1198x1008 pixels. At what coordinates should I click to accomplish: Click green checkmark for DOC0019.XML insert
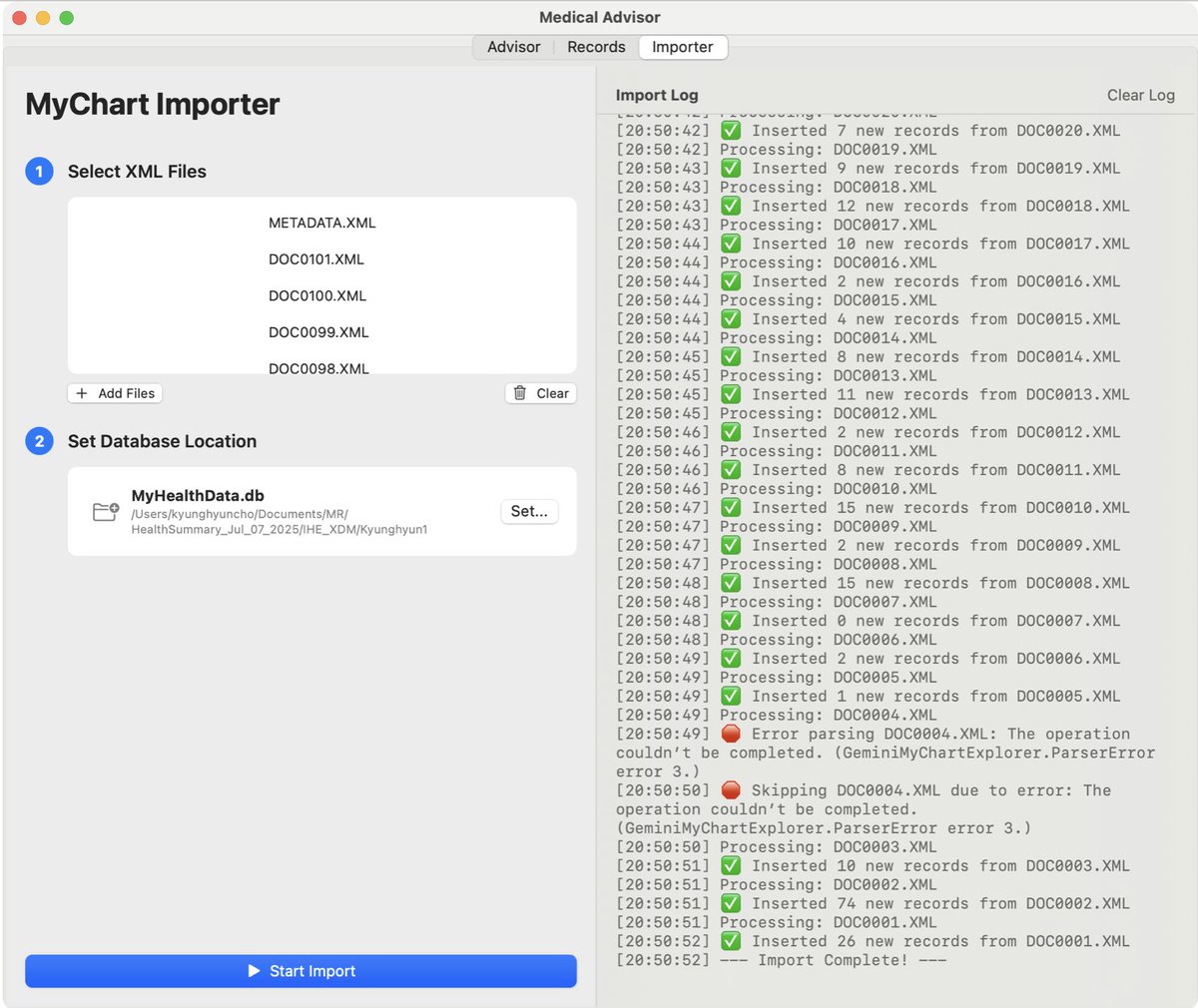(x=731, y=169)
